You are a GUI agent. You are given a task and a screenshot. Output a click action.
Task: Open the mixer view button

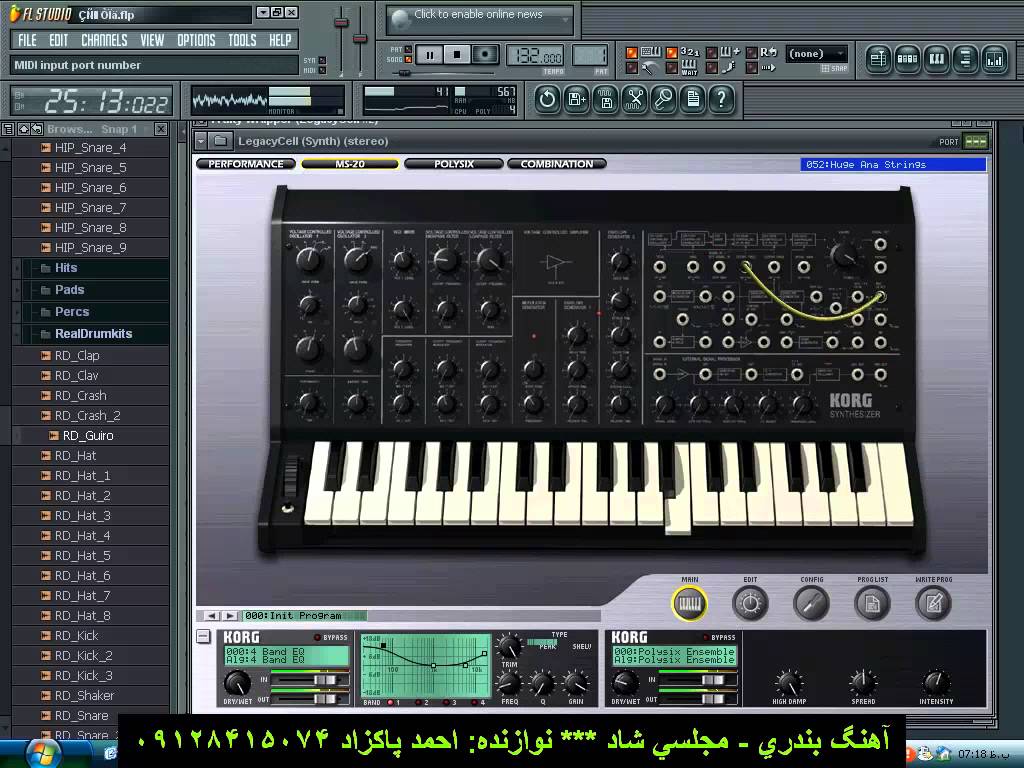click(993, 59)
